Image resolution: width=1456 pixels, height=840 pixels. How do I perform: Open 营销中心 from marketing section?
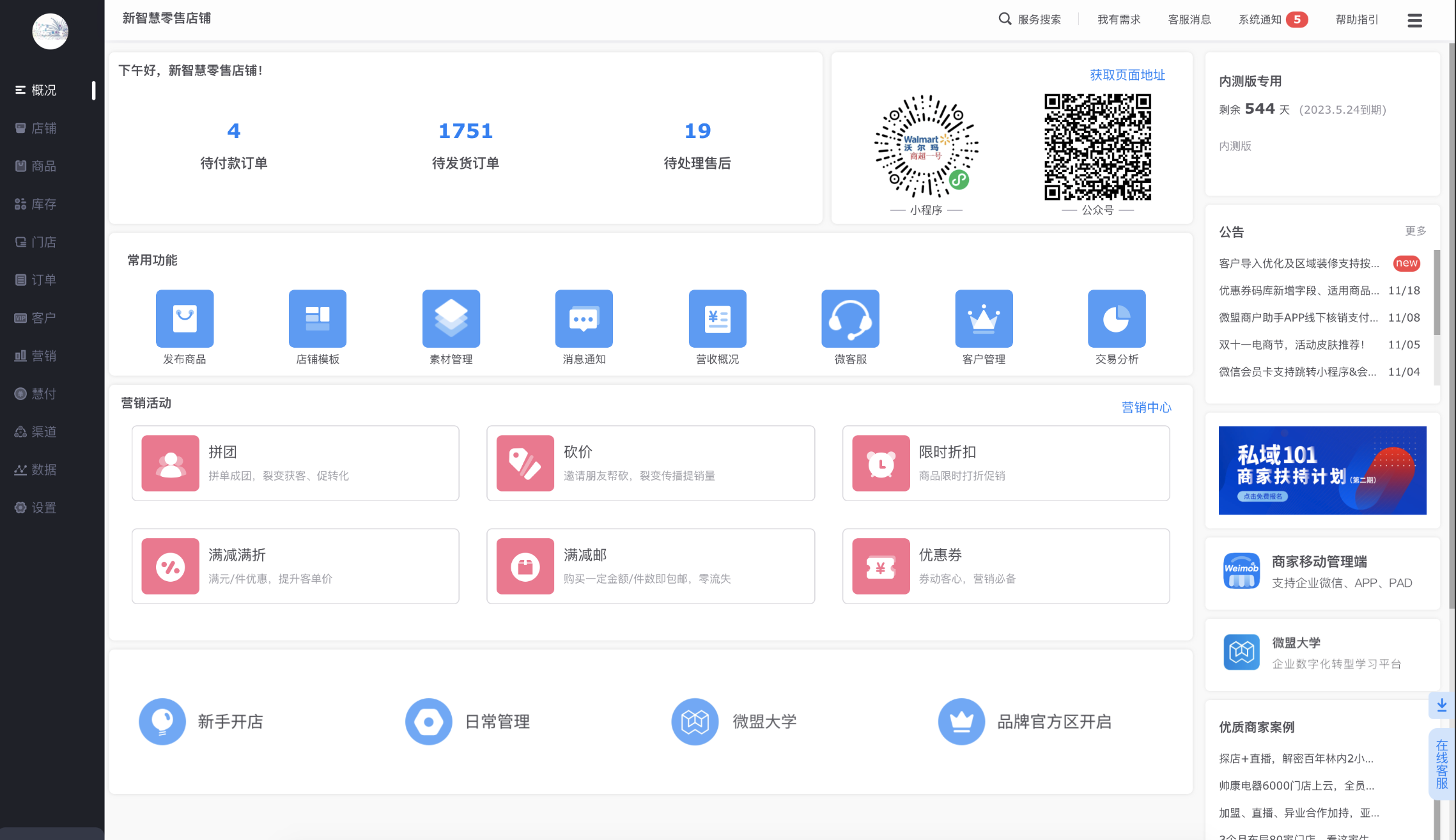click(1147, 407)
